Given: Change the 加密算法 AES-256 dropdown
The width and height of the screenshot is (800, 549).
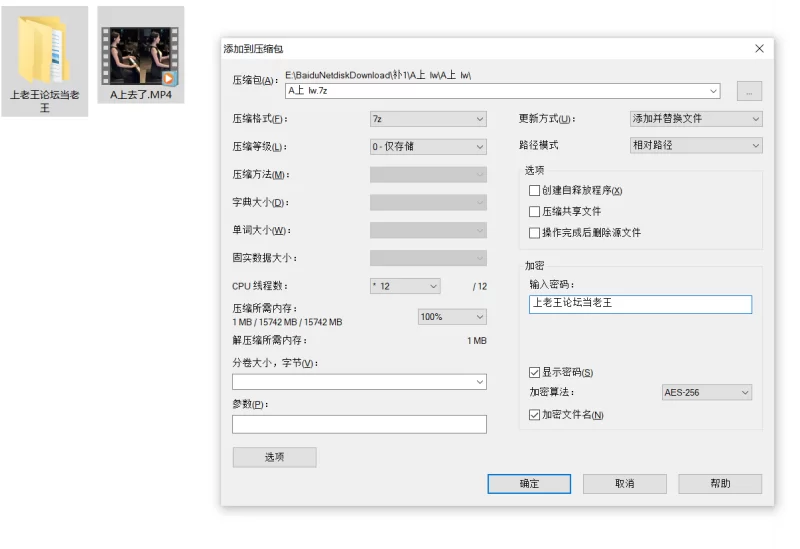Looking at the screenshot, I should click(x=706, y=393).
